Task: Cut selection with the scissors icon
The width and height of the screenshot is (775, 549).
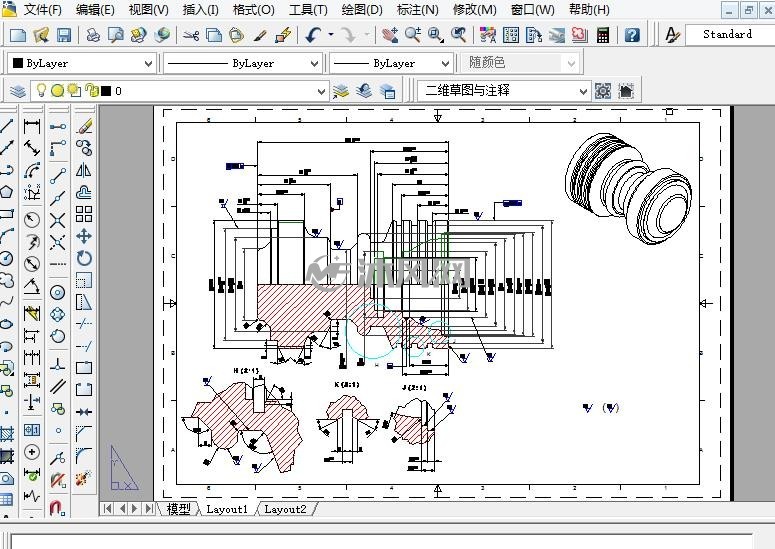Action: click(191, 35)
